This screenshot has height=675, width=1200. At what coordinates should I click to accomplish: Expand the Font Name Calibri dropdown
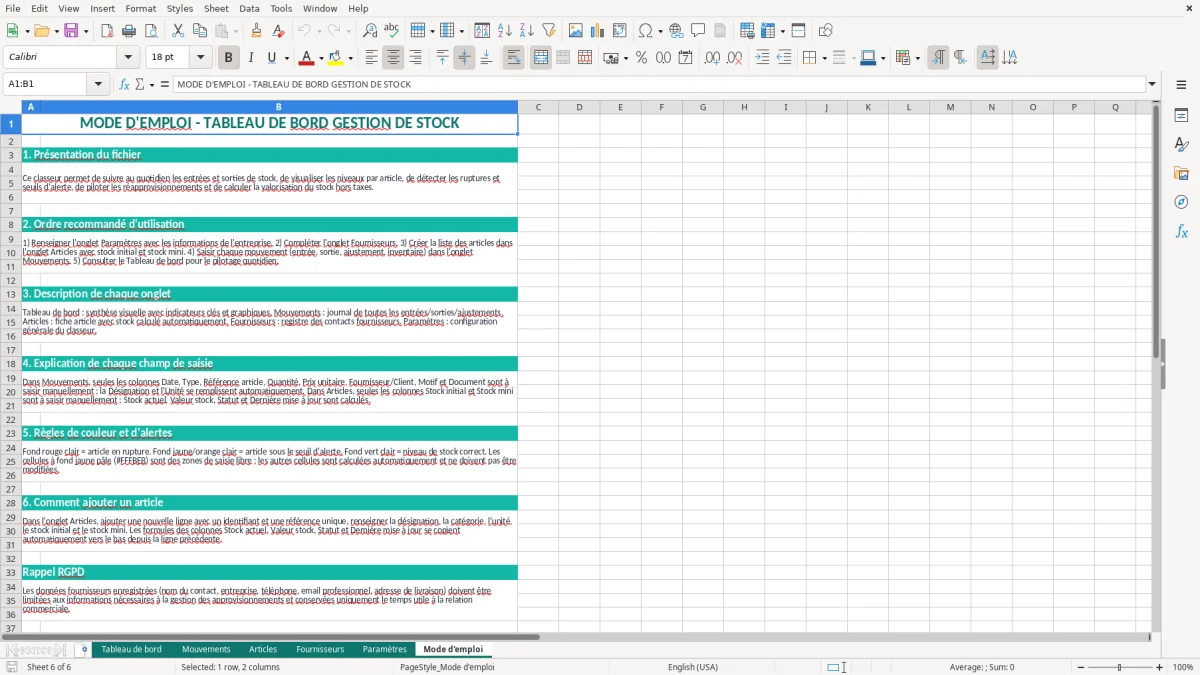[x=128, y=58]
